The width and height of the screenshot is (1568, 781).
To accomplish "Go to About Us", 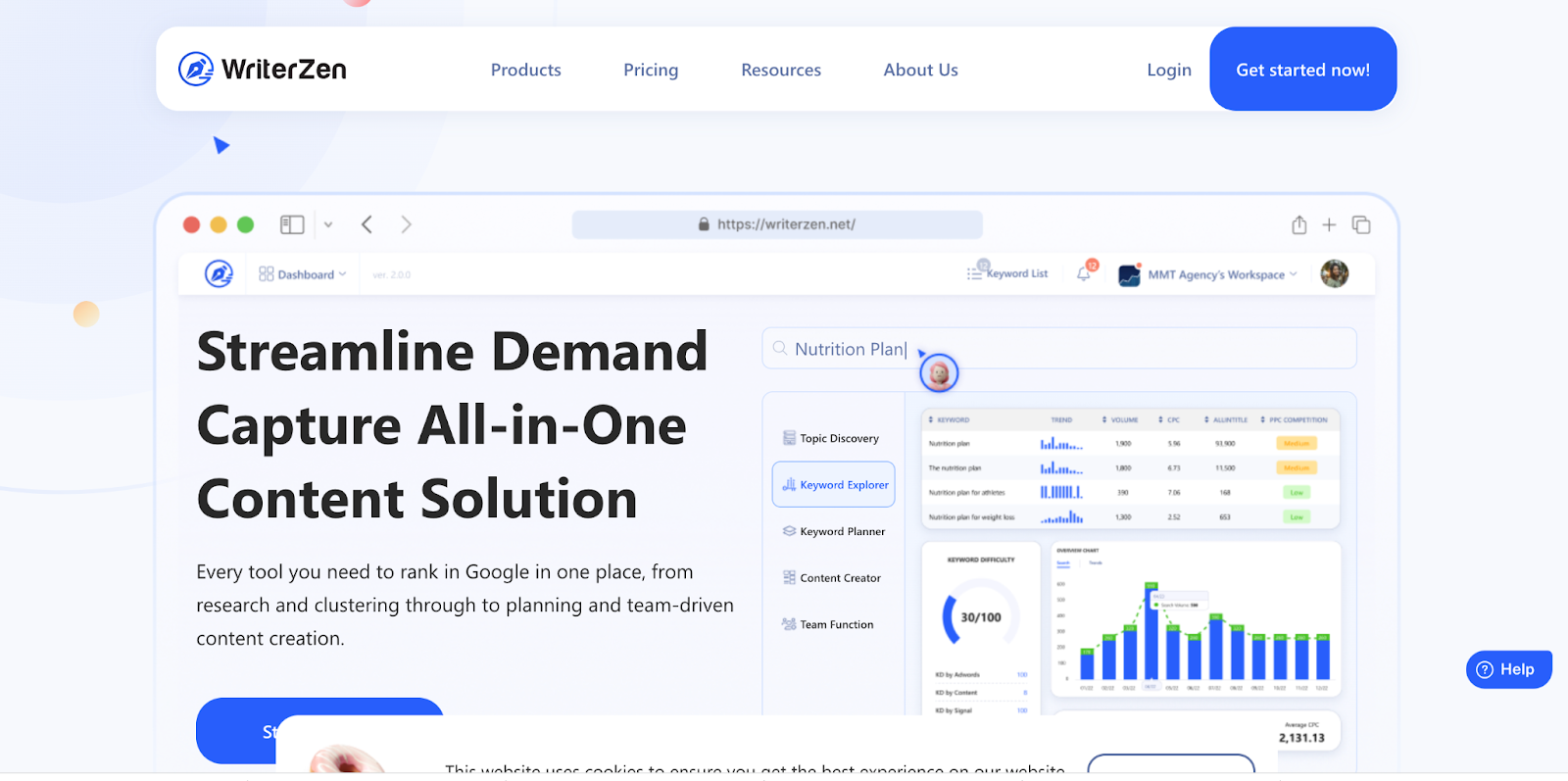I will (x=920, y=70).
